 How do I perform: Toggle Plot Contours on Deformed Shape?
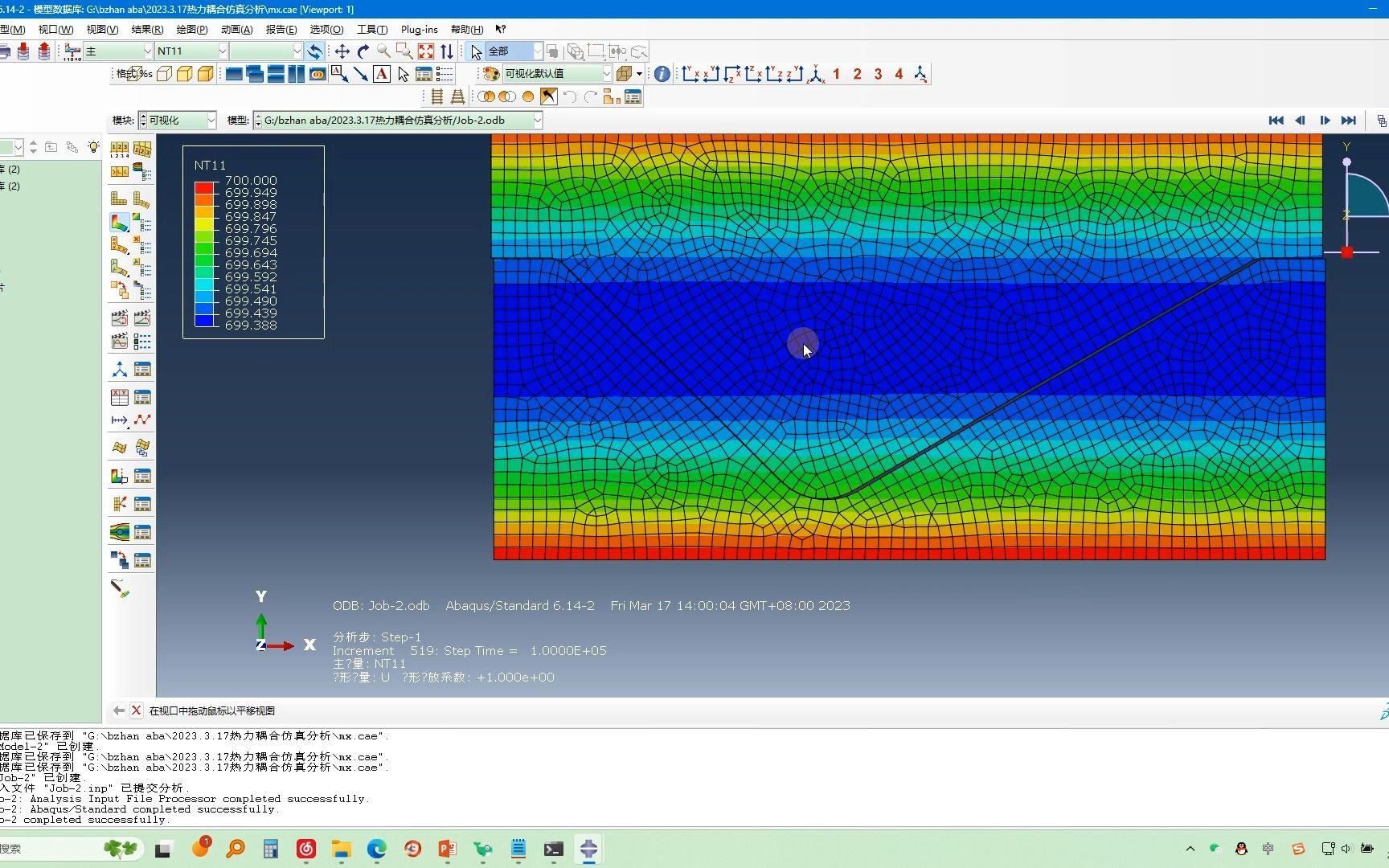[x=119, y=223]
